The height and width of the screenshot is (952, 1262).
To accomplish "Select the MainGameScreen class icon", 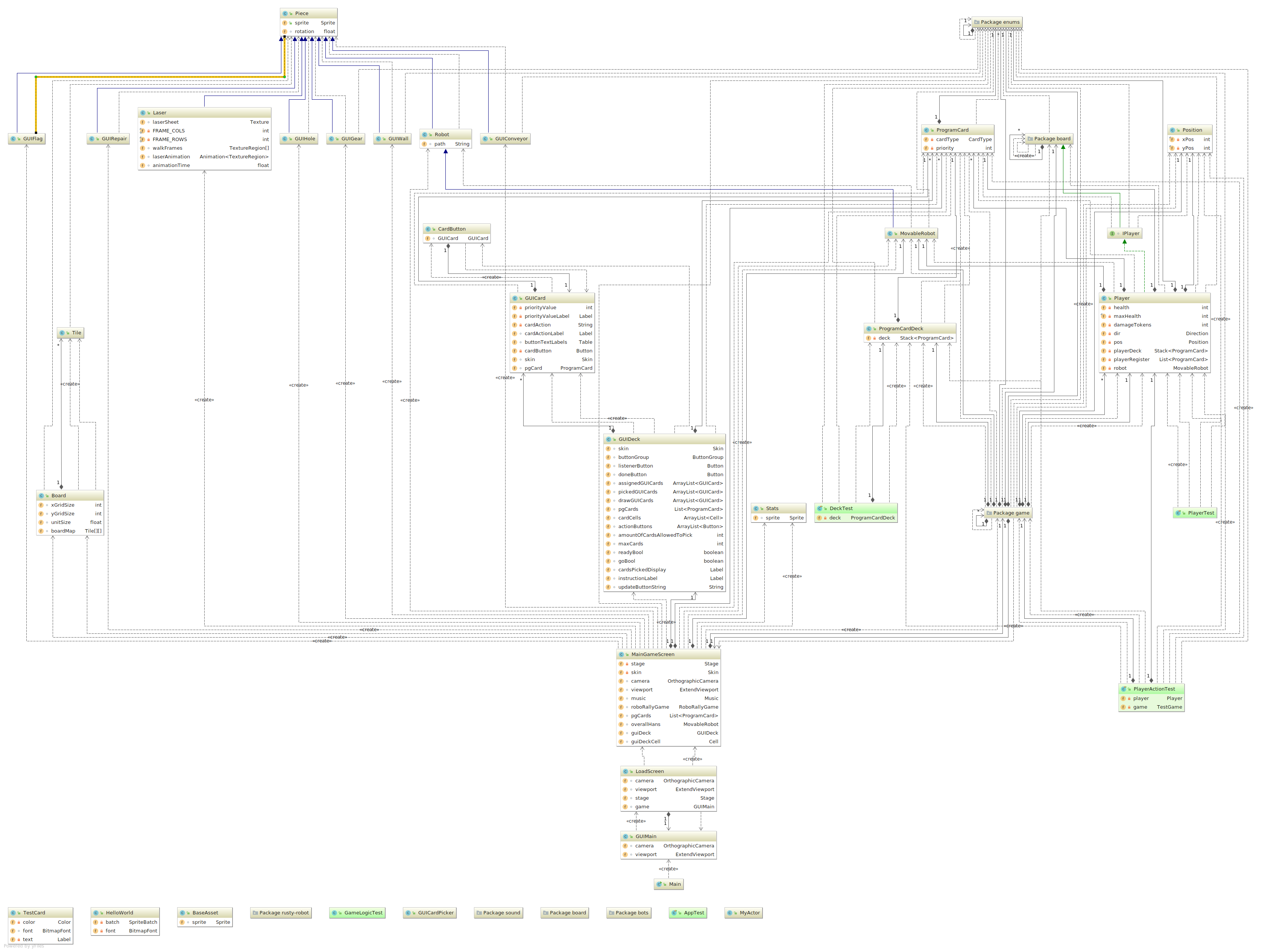I will [x=622, y=654].
